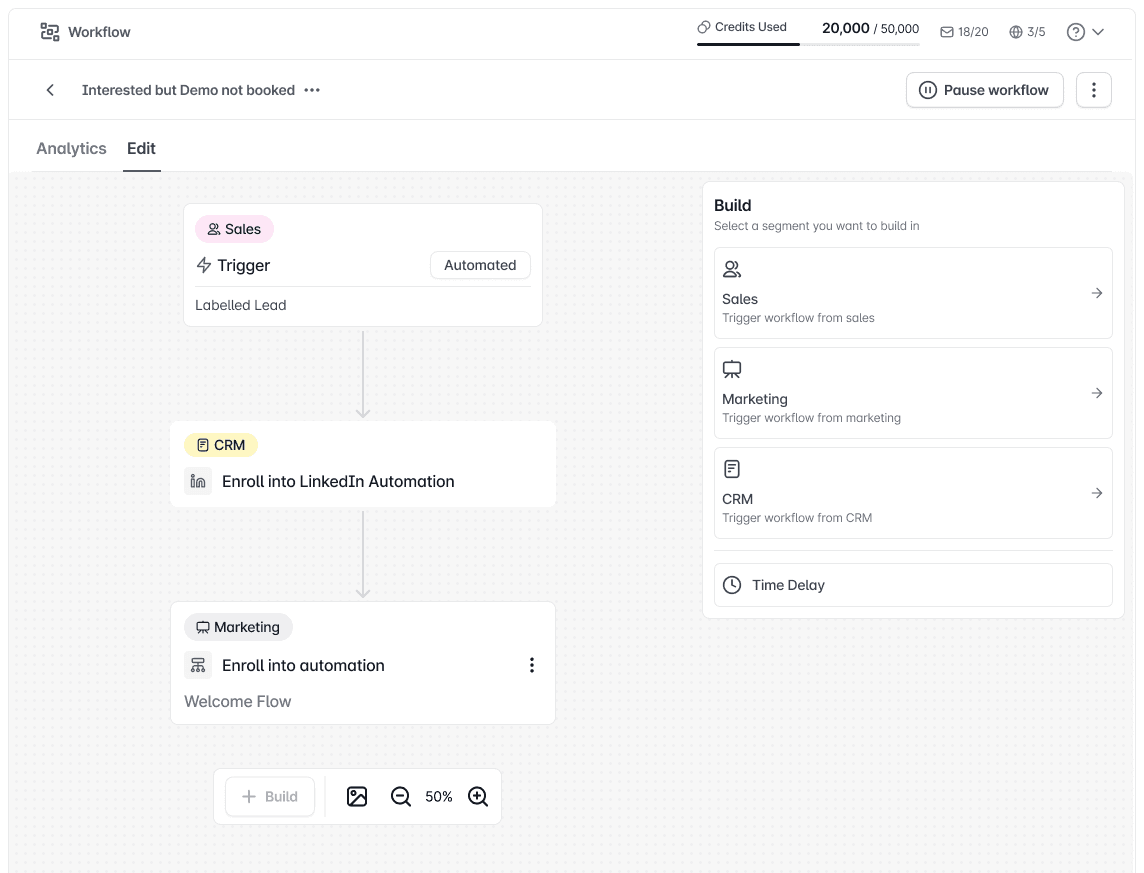Click the zoom in magnifier icon
Viewport: 1144px width, 873px height.
pos(478,796)
